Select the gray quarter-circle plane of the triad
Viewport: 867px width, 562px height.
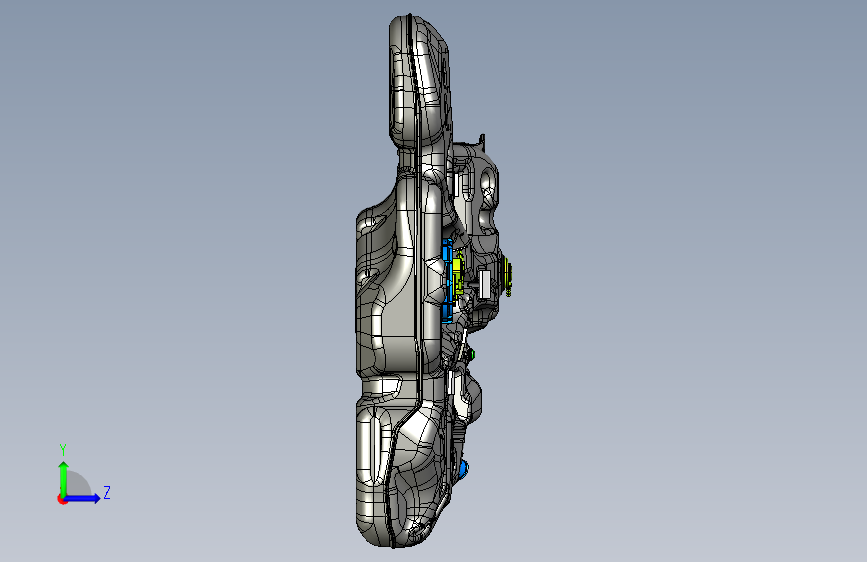coord(79,484)
